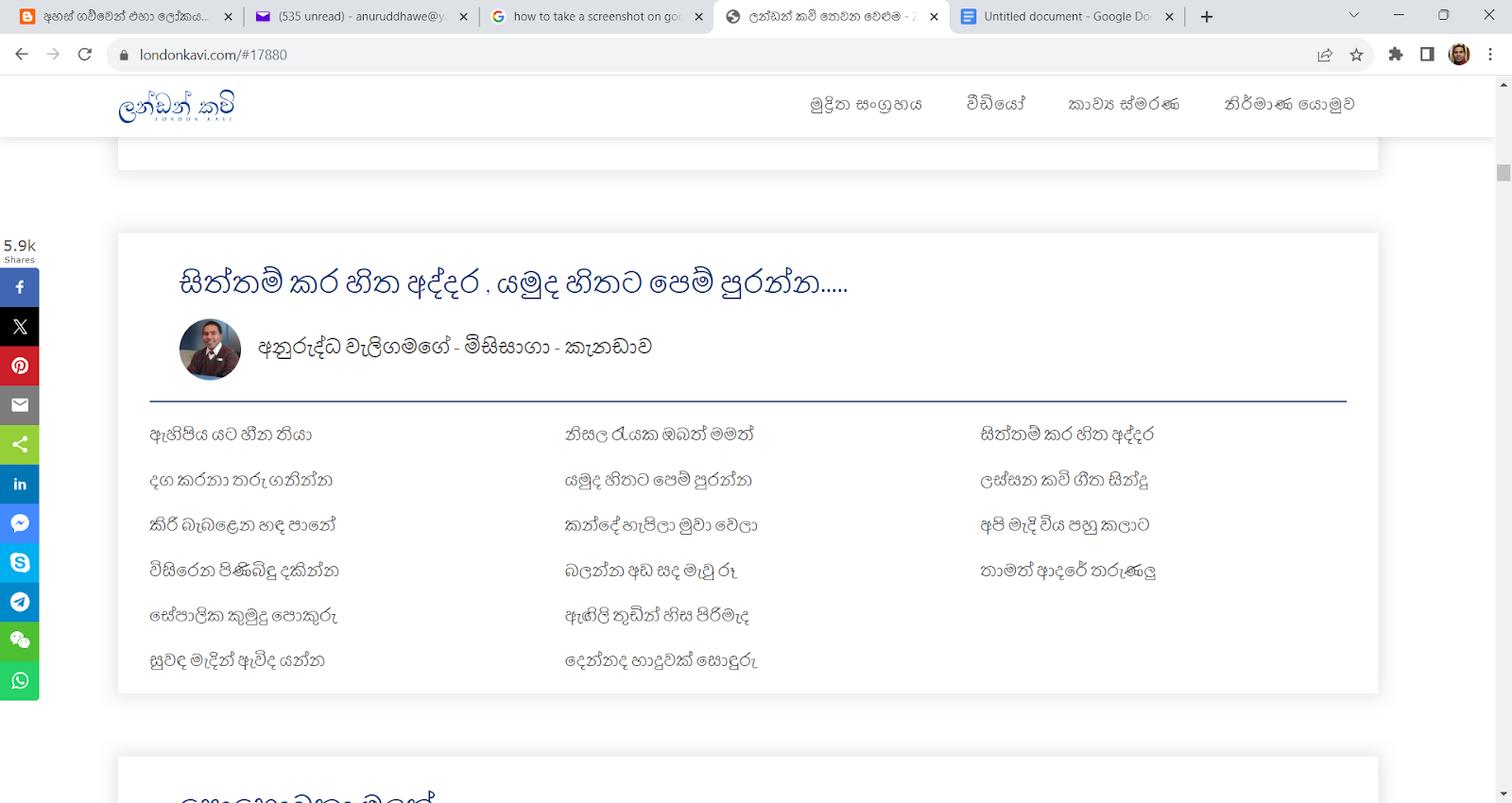Click poem line තාමත් ආදරේ තරුණලු
Image resolution: width=1512 pixels, height=803 pixels.
point(1068,571)
